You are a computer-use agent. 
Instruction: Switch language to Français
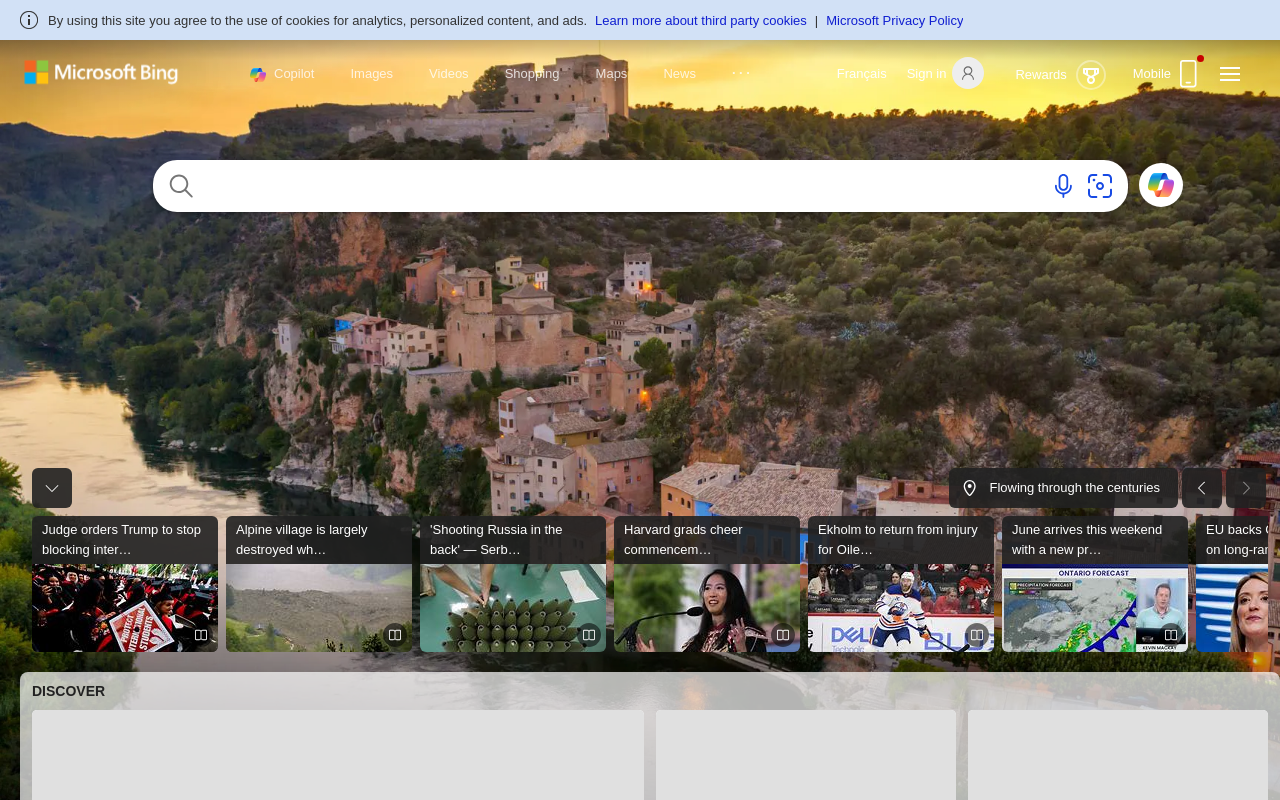pos(861,73)
